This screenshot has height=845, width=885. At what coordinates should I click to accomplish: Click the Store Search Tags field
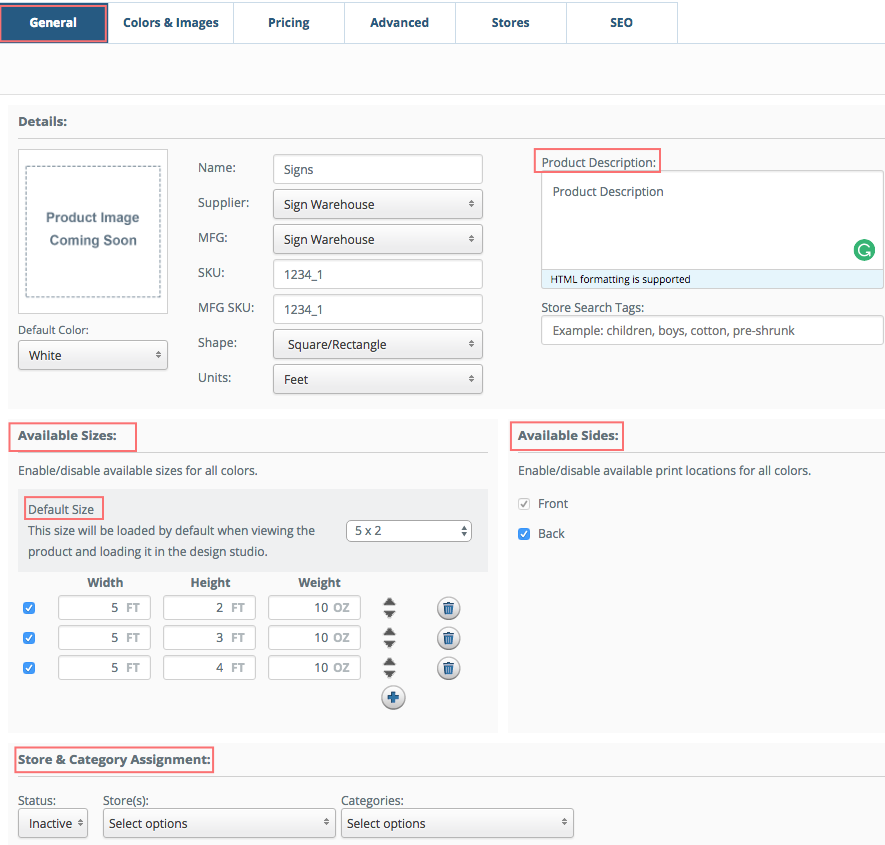711,330
